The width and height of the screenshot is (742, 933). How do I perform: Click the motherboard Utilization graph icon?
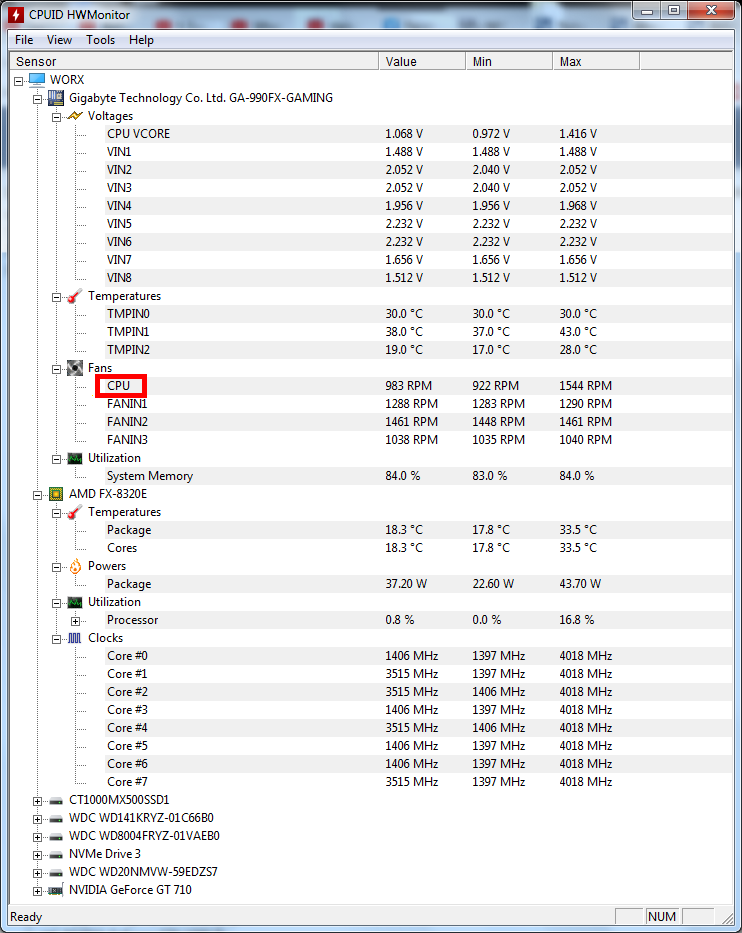click(75, 458)
